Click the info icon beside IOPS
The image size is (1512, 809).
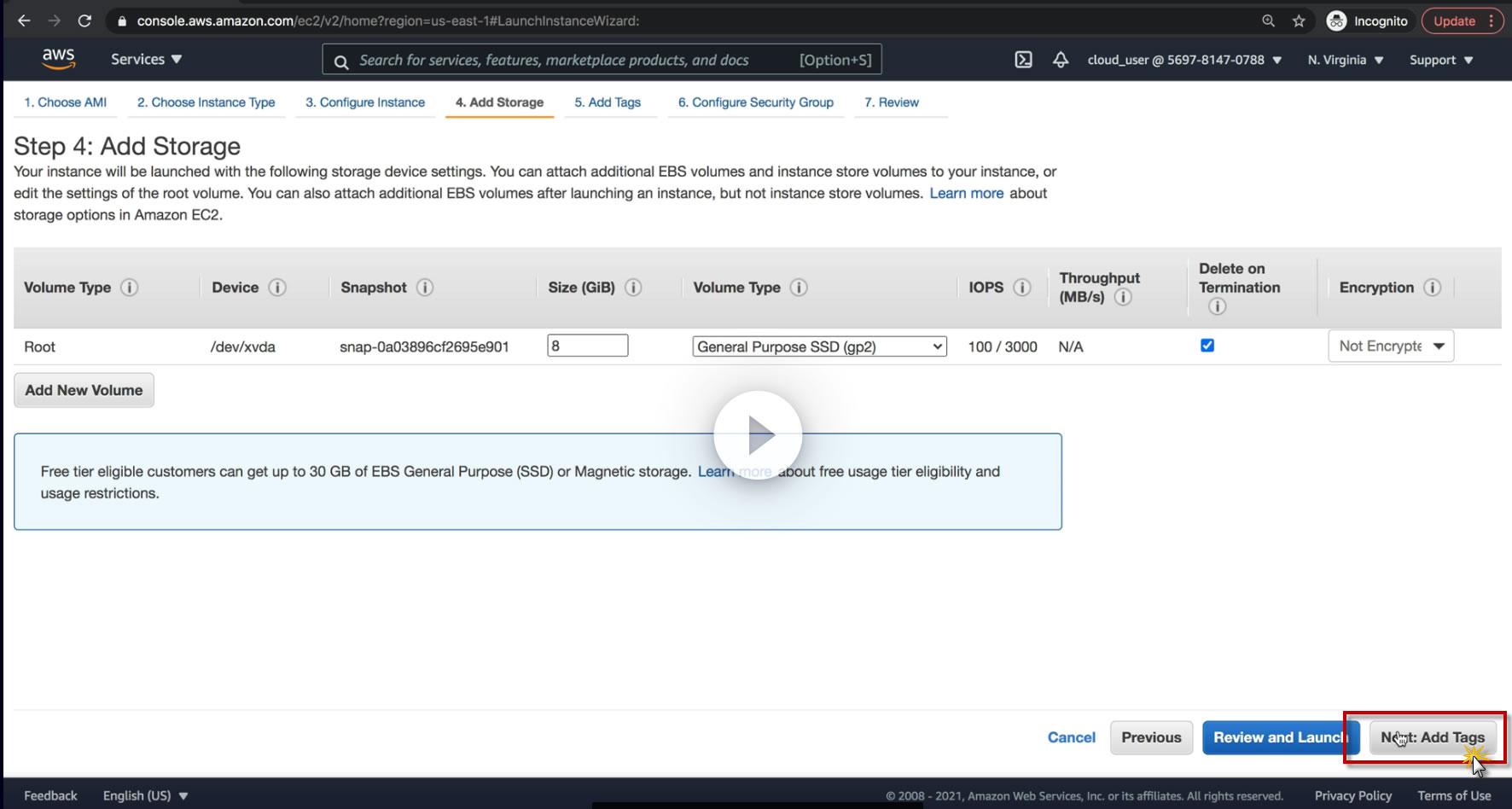click(1022, 288)
